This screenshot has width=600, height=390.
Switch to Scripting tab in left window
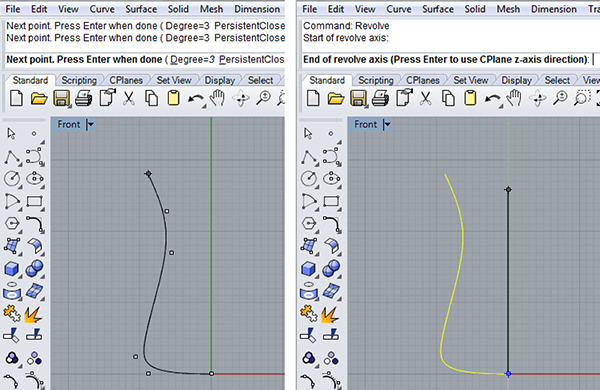[79, 80]
